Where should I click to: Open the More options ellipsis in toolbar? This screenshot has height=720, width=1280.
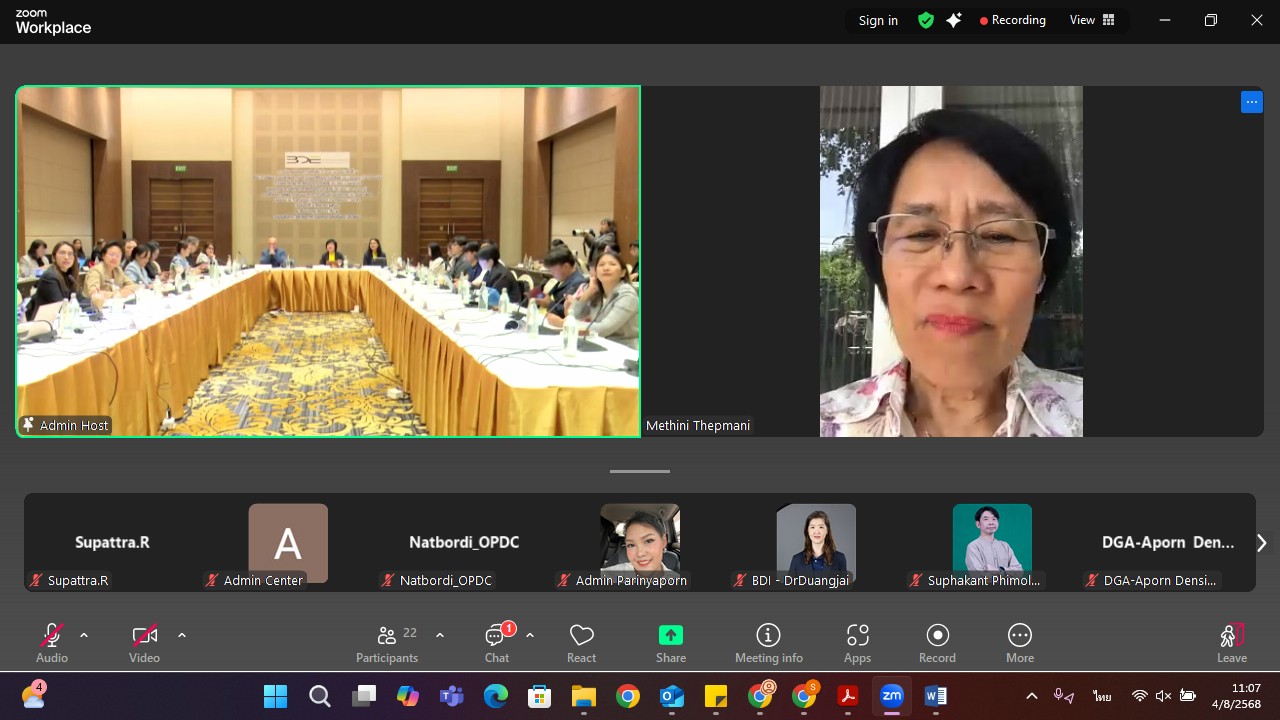(x=1019, y=642)
